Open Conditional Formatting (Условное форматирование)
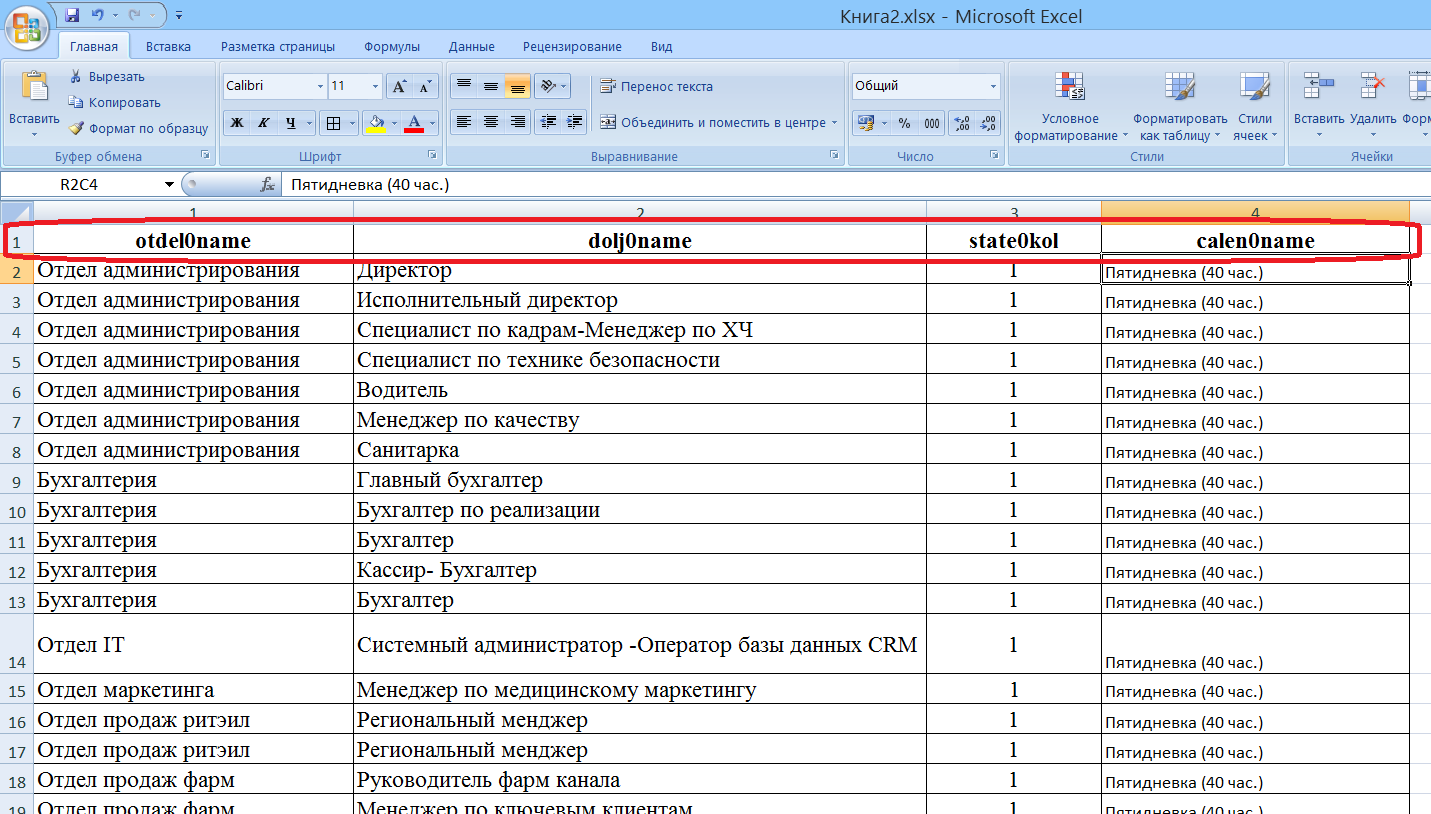Screen dimensions: 1431x814 coord(1070,107)
